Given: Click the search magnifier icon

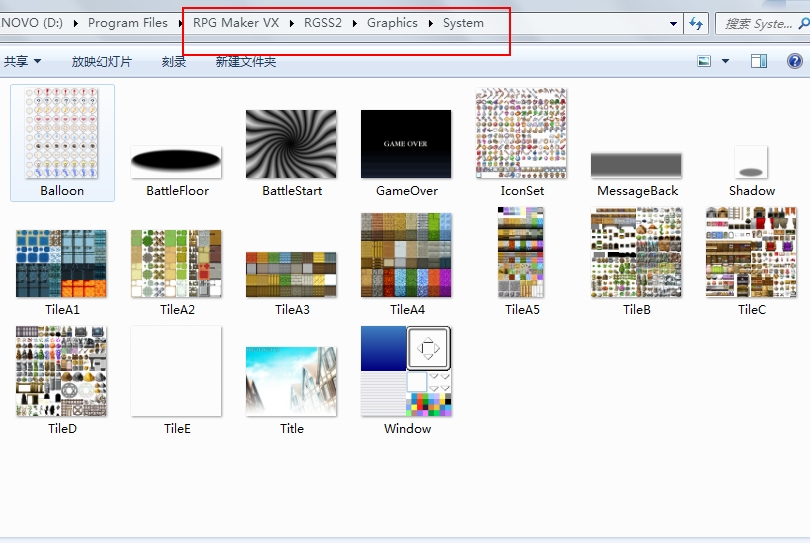Looking at the screenshot, I should [x=804, y=24].
